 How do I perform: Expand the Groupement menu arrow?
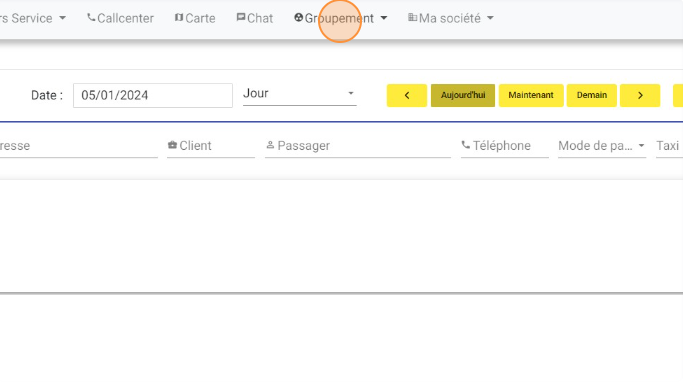pyautogui.click(x=384, y=18)
